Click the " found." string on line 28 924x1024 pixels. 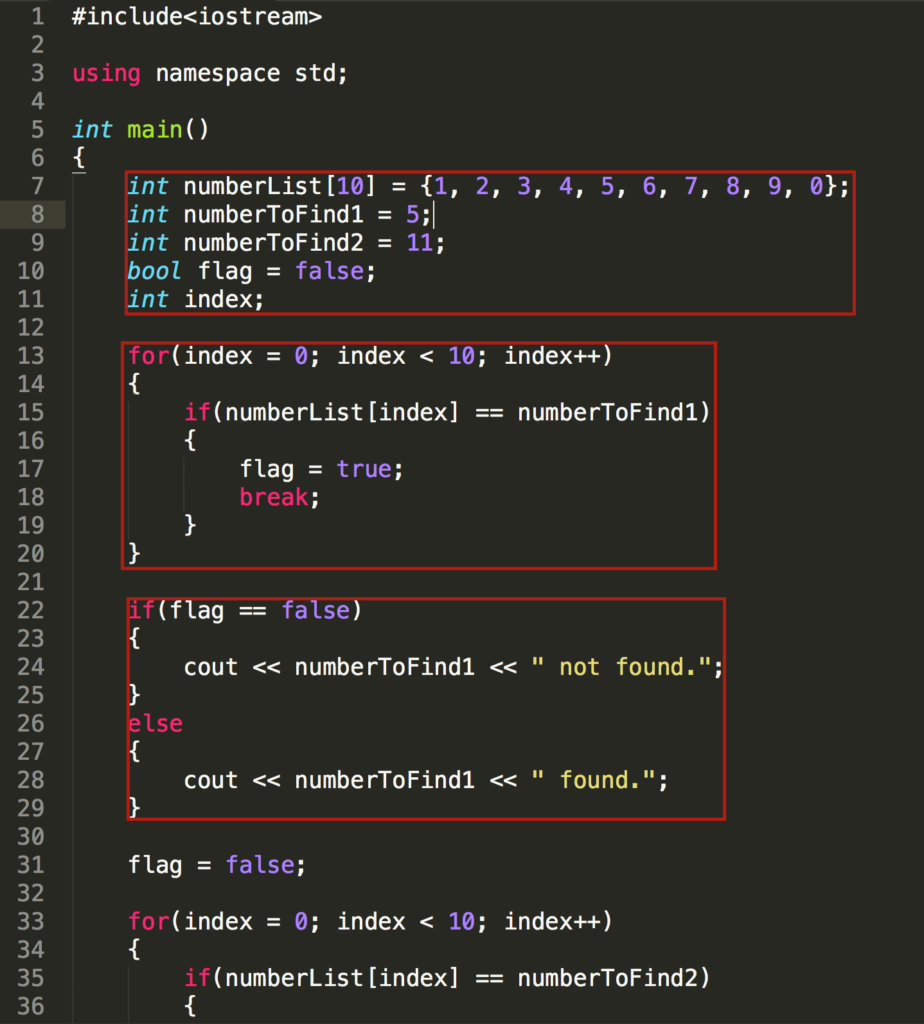tap(594, 780)
